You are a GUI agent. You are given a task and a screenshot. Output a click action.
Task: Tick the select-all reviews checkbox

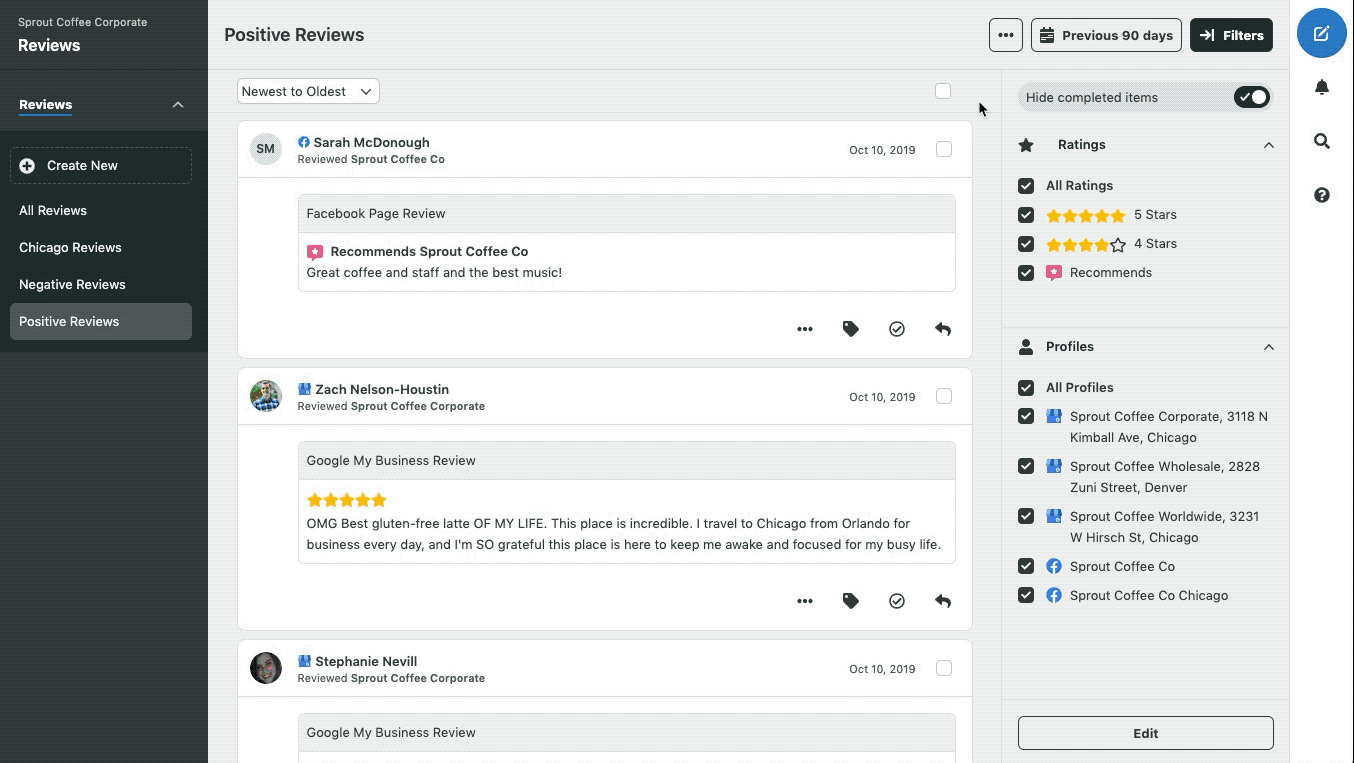pos(943,91)
